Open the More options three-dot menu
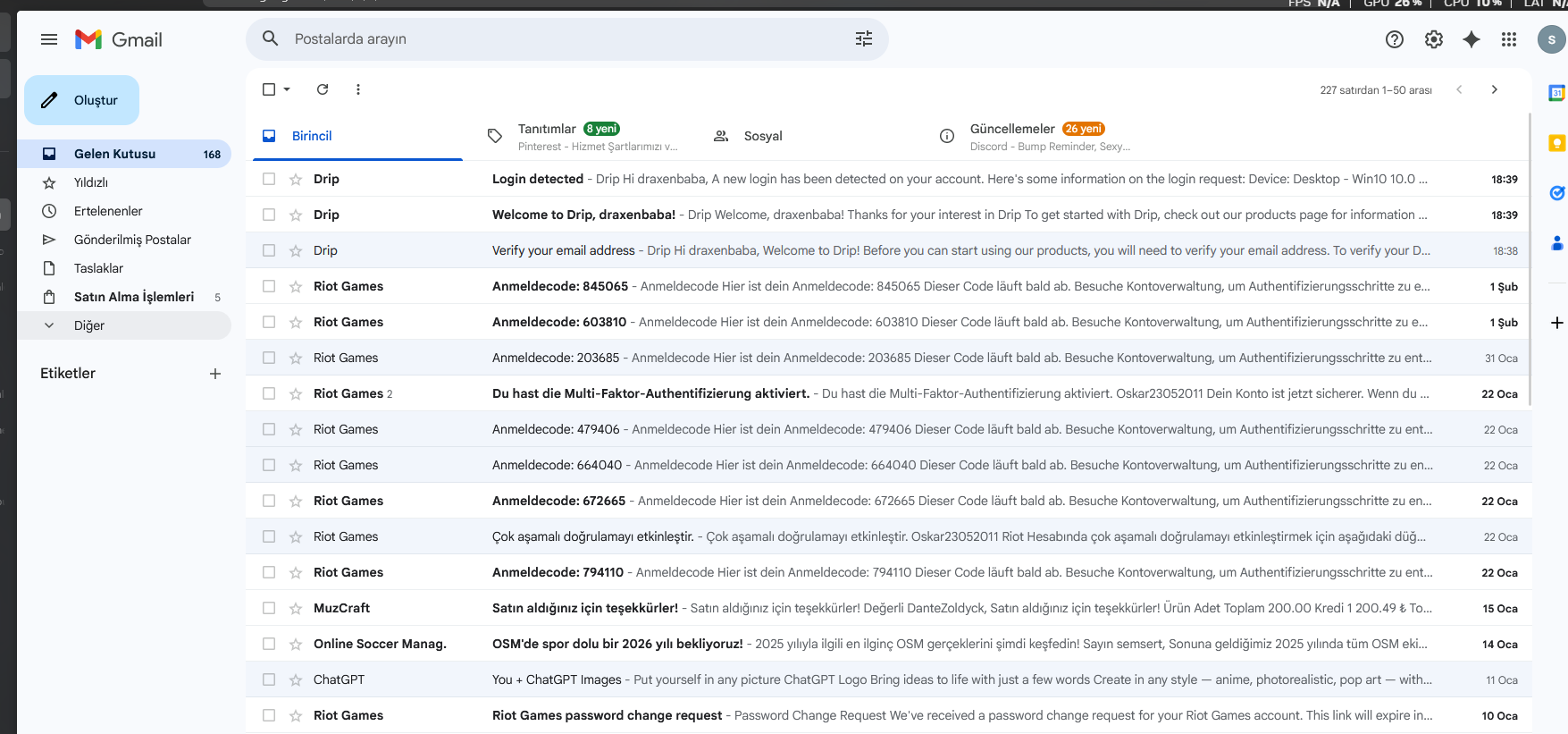This screenshot has height=734, width=1568. click(x=358, y=89)
